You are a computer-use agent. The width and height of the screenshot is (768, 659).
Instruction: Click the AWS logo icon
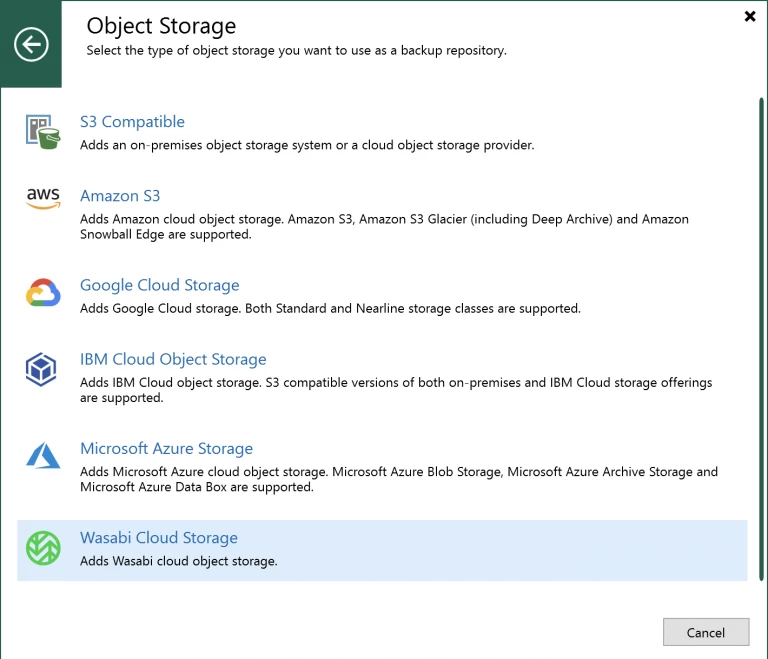(x=43, y=199)
